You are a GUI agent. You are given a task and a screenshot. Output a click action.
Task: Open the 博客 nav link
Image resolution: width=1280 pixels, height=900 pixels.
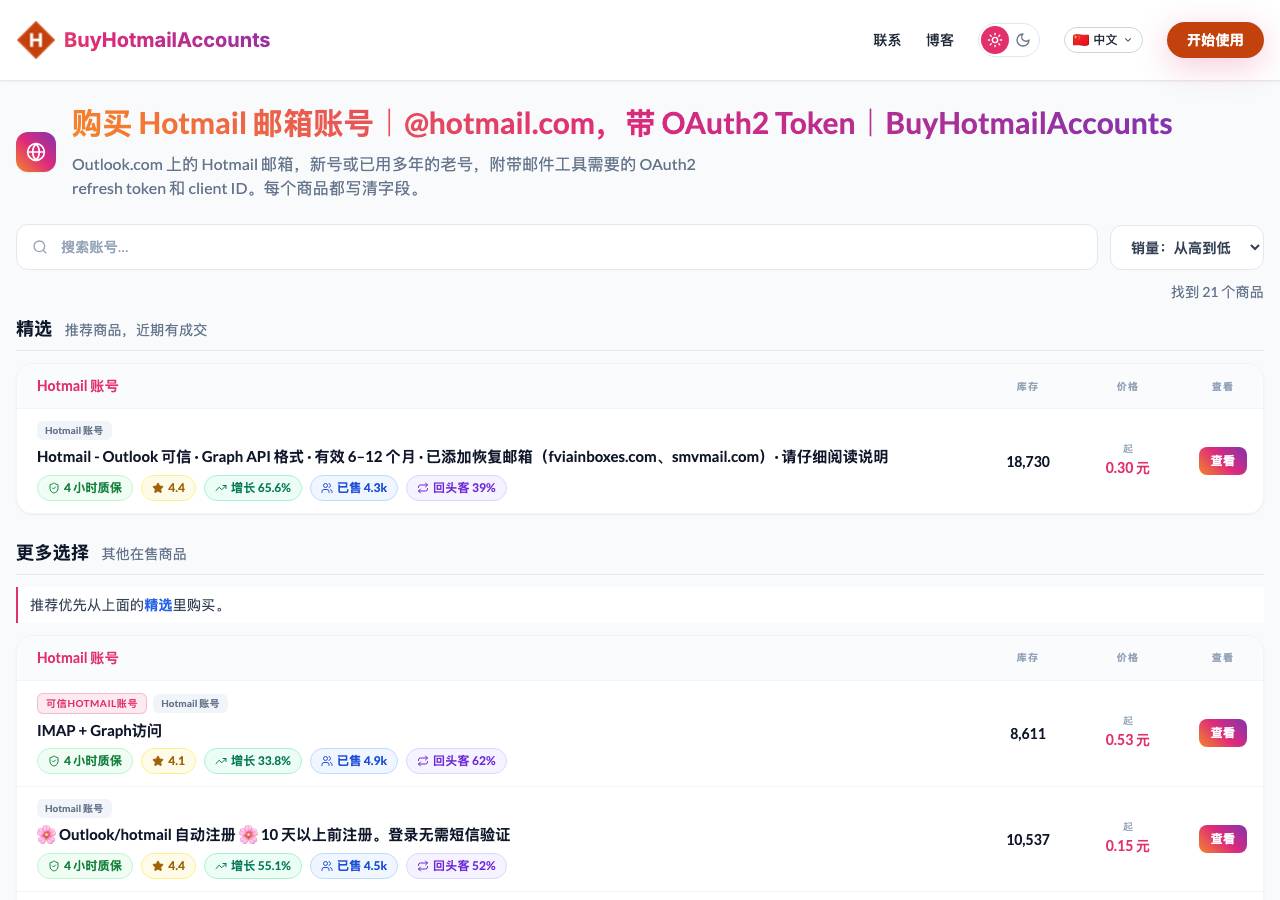[x=940, y=40]
